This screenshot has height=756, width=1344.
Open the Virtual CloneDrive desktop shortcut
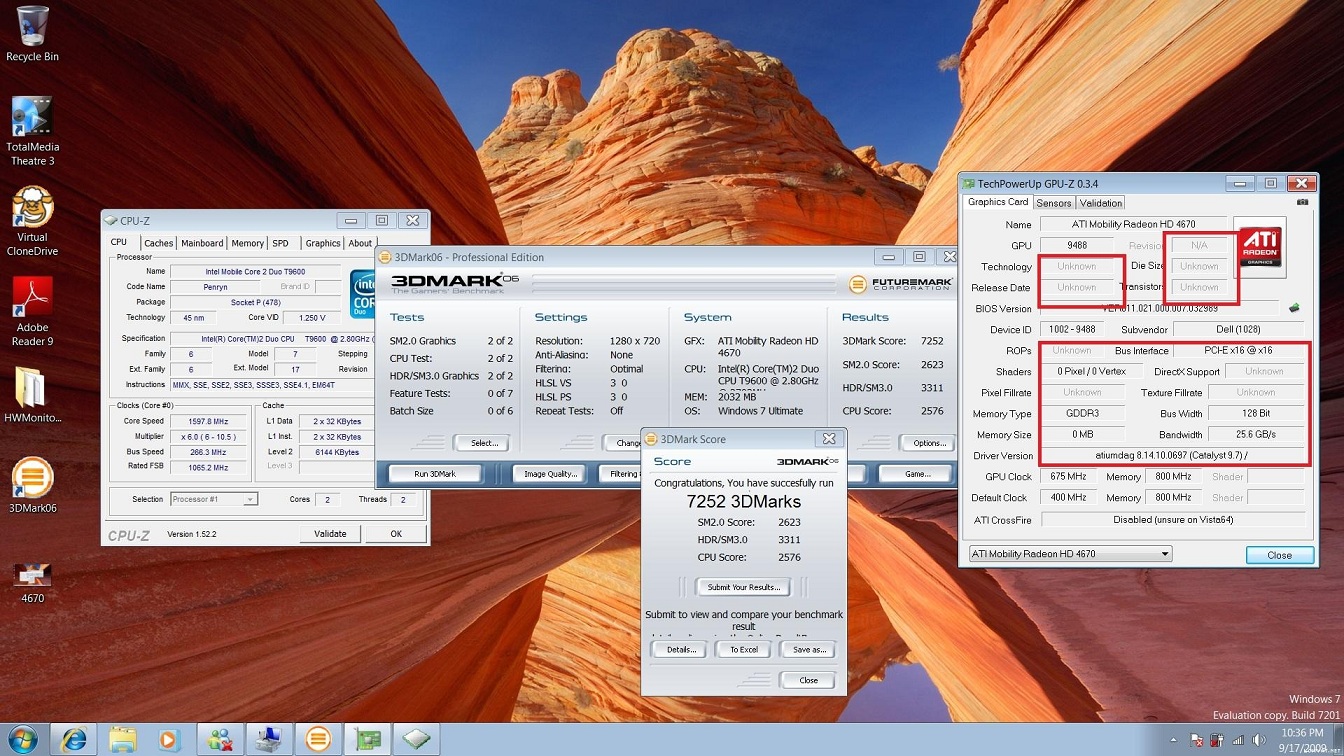pyautogui.click(x=32, y=221)
